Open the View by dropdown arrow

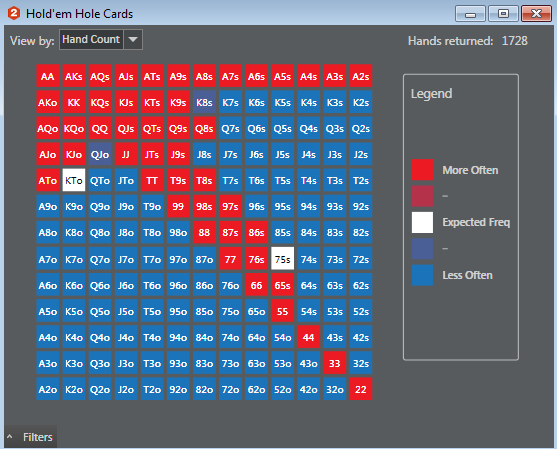pyautogui.click(x=133, y=39)
